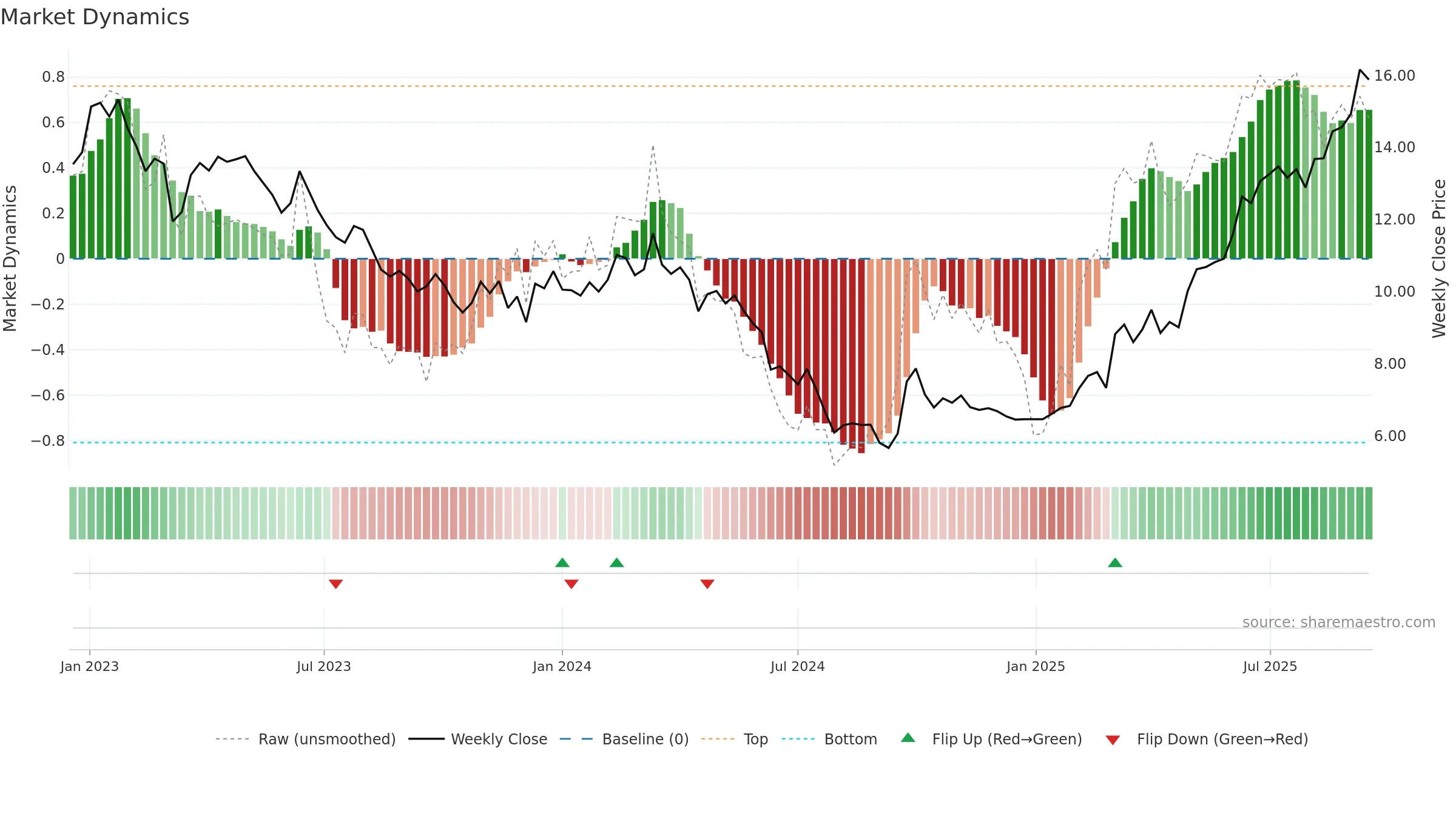Image resolution: width=1456 pixels, height=819 pixels.
Task: Click the red triangle icon in the legend
Action: tap(1113, 740)
